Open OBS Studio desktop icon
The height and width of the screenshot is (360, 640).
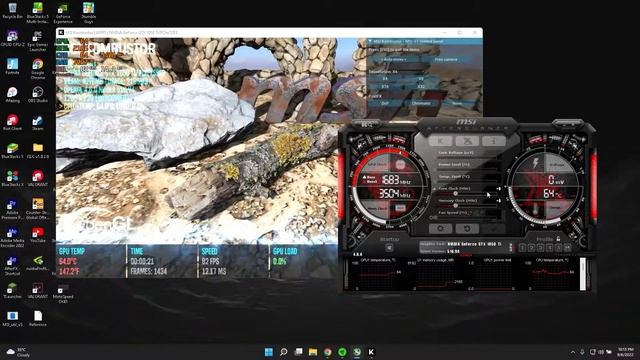coord(38,95)
